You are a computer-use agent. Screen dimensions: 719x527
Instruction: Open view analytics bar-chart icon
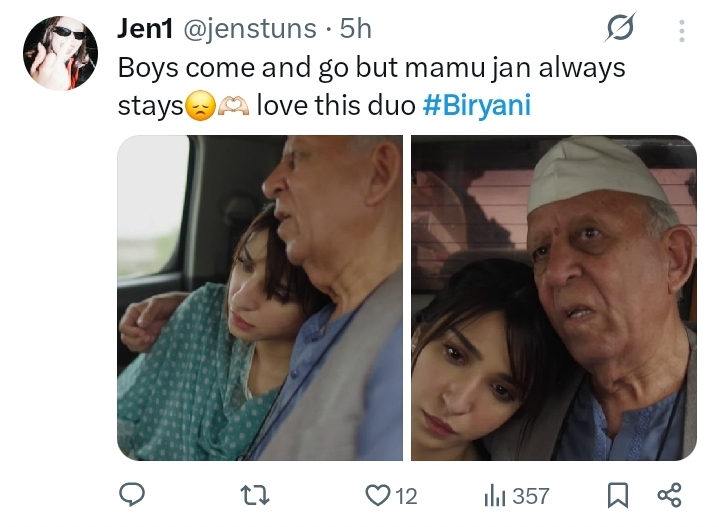(492, 495)
